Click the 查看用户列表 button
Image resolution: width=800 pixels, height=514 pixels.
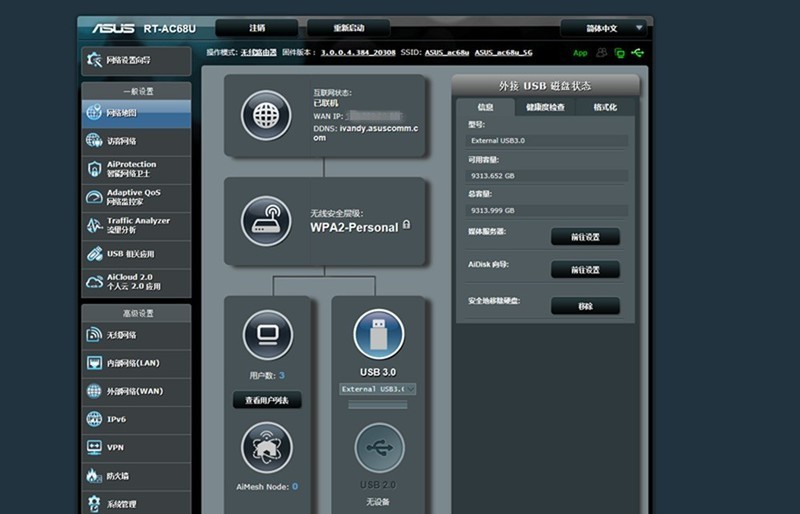coord(267,400)
